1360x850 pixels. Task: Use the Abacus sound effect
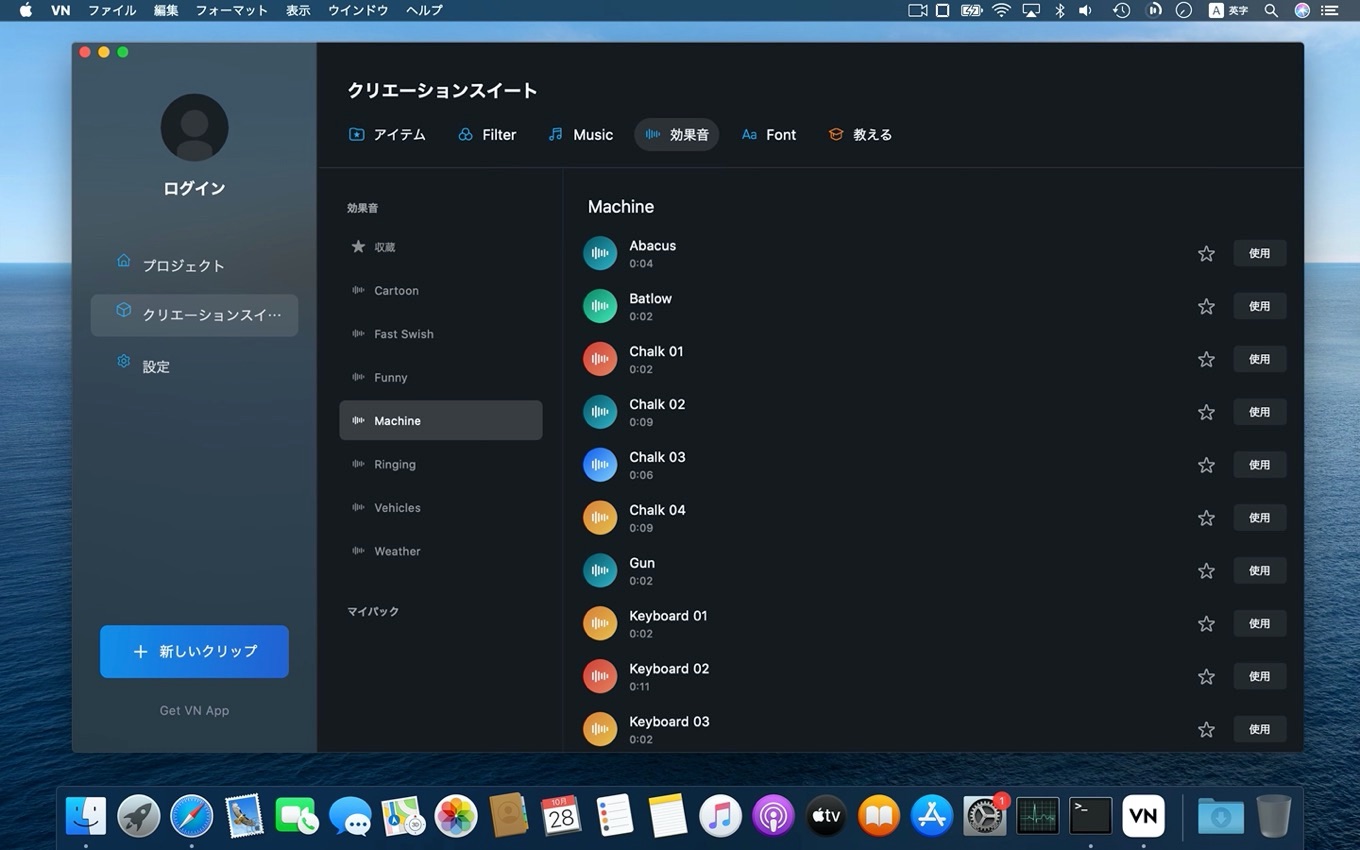pyautogui.click(x=1259, y=254)
